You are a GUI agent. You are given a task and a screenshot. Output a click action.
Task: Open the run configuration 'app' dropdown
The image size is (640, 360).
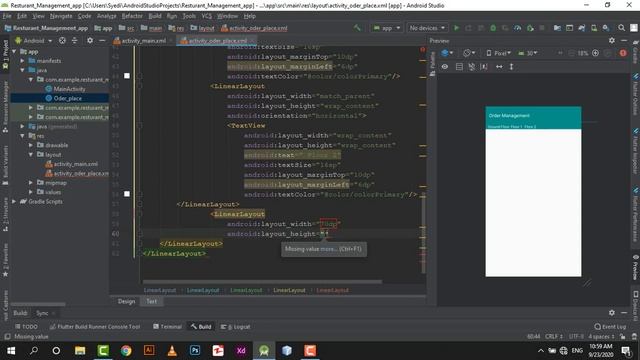tap(387, 28)
